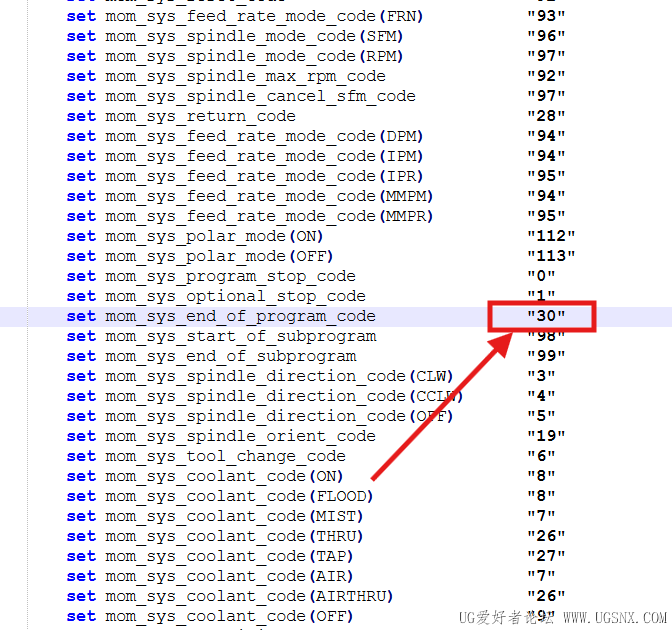Click mom_sys_feed_rate_mode_code(MMPR) line

pos(249,216)
